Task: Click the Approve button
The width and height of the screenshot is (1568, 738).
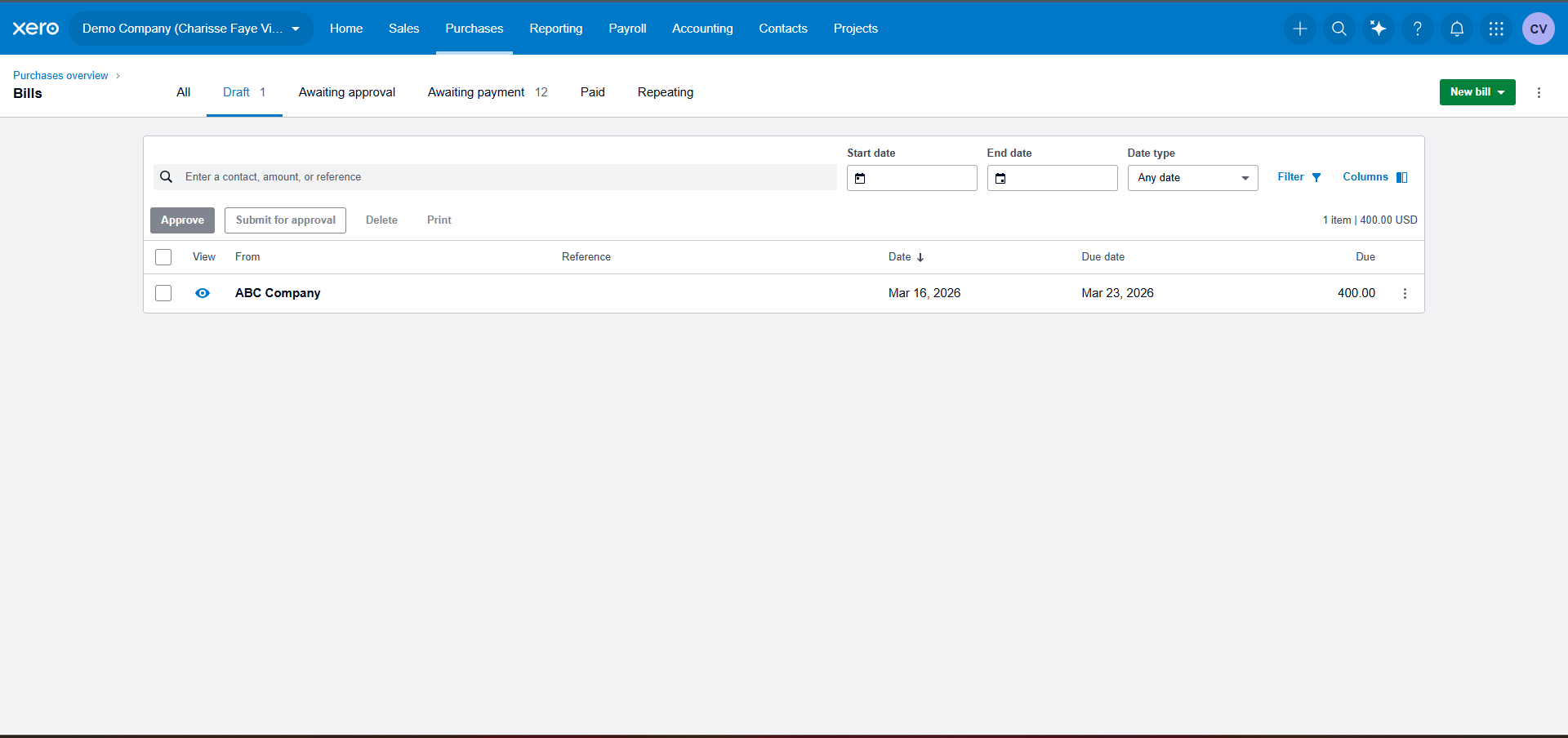Action: [x=182, y=220]
